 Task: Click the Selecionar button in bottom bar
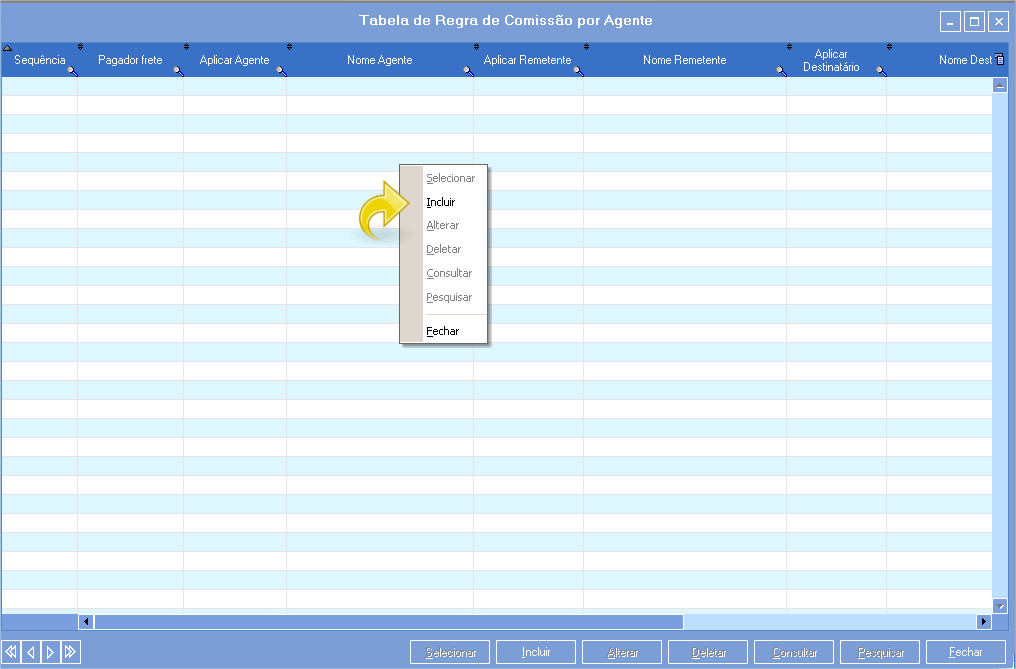(x=450, y=652)
